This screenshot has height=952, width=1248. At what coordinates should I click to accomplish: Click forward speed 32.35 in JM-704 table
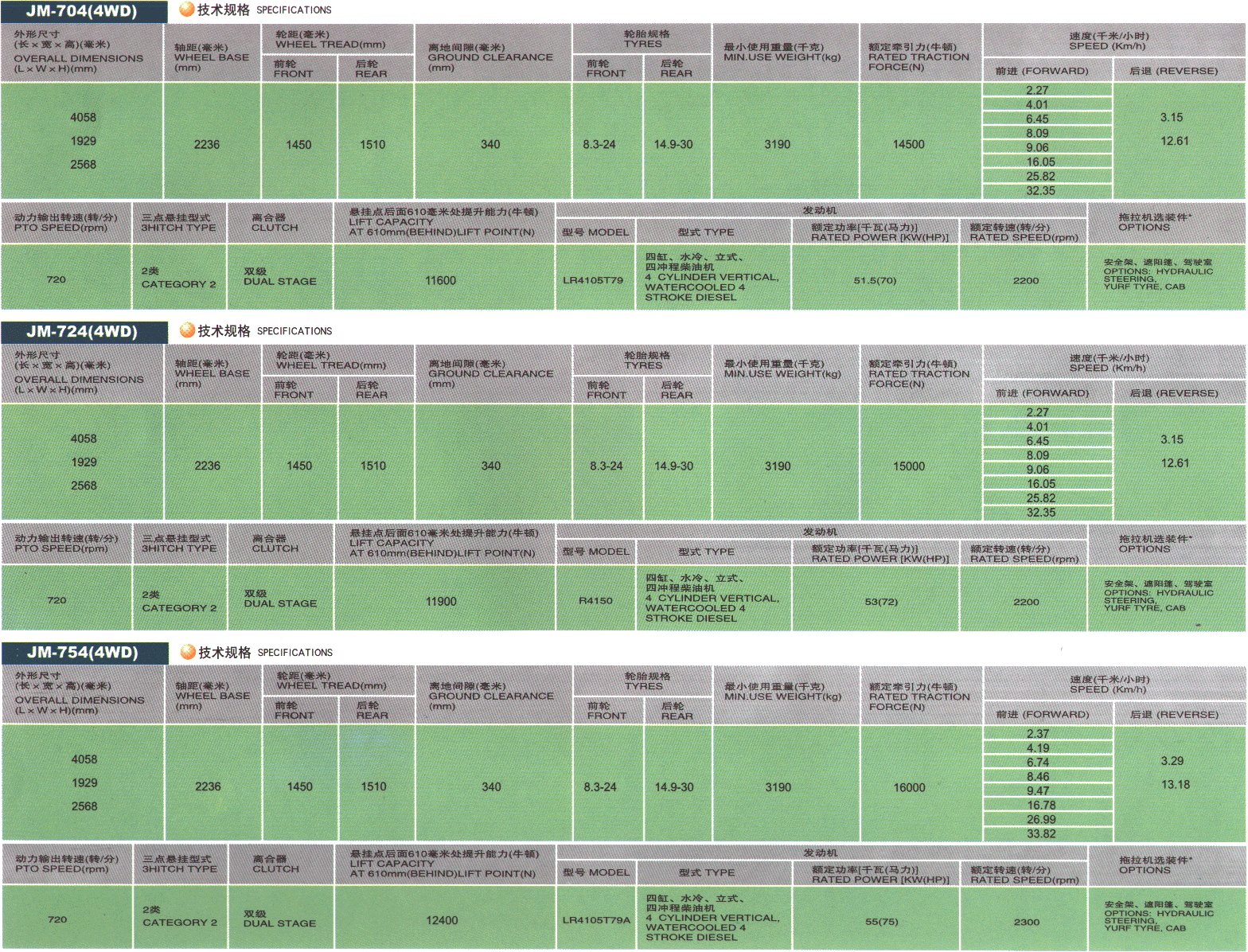click(x=1040, y=191)
